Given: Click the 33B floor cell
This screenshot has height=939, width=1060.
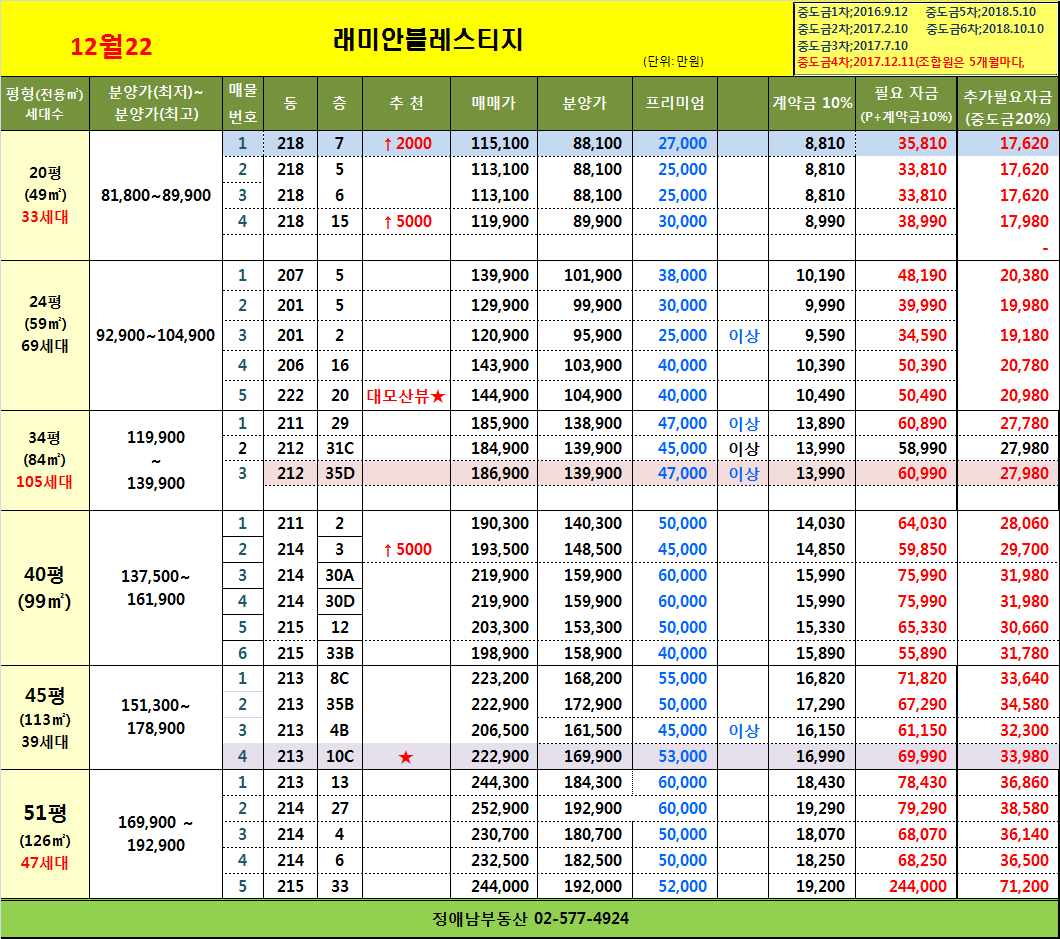Looking at the screenshot, I should click(340, 654).
